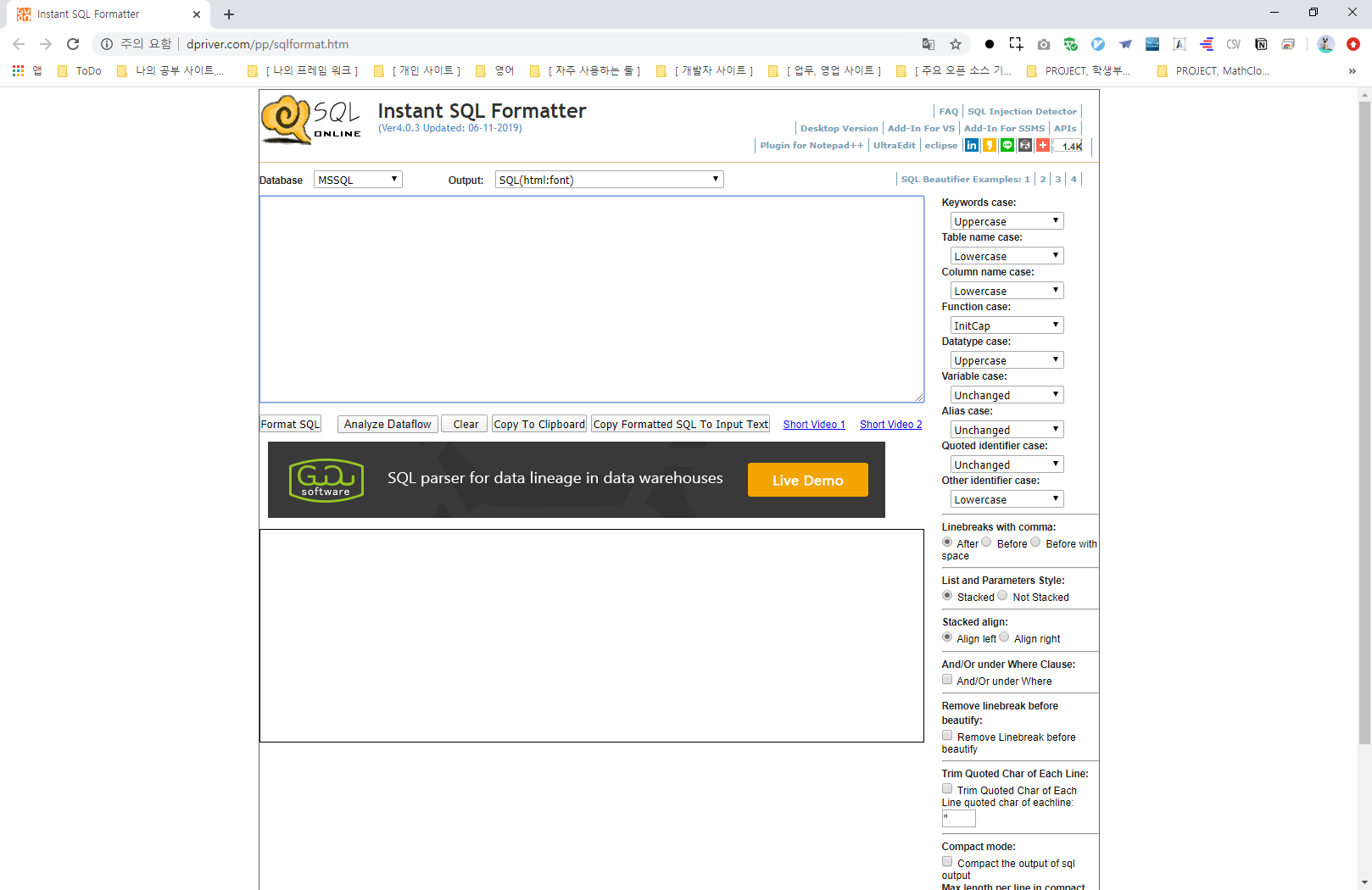The width and height of the screenshot is (1372, 890).
Task: Open Variable case dropdown
Action: (1007, 395)
